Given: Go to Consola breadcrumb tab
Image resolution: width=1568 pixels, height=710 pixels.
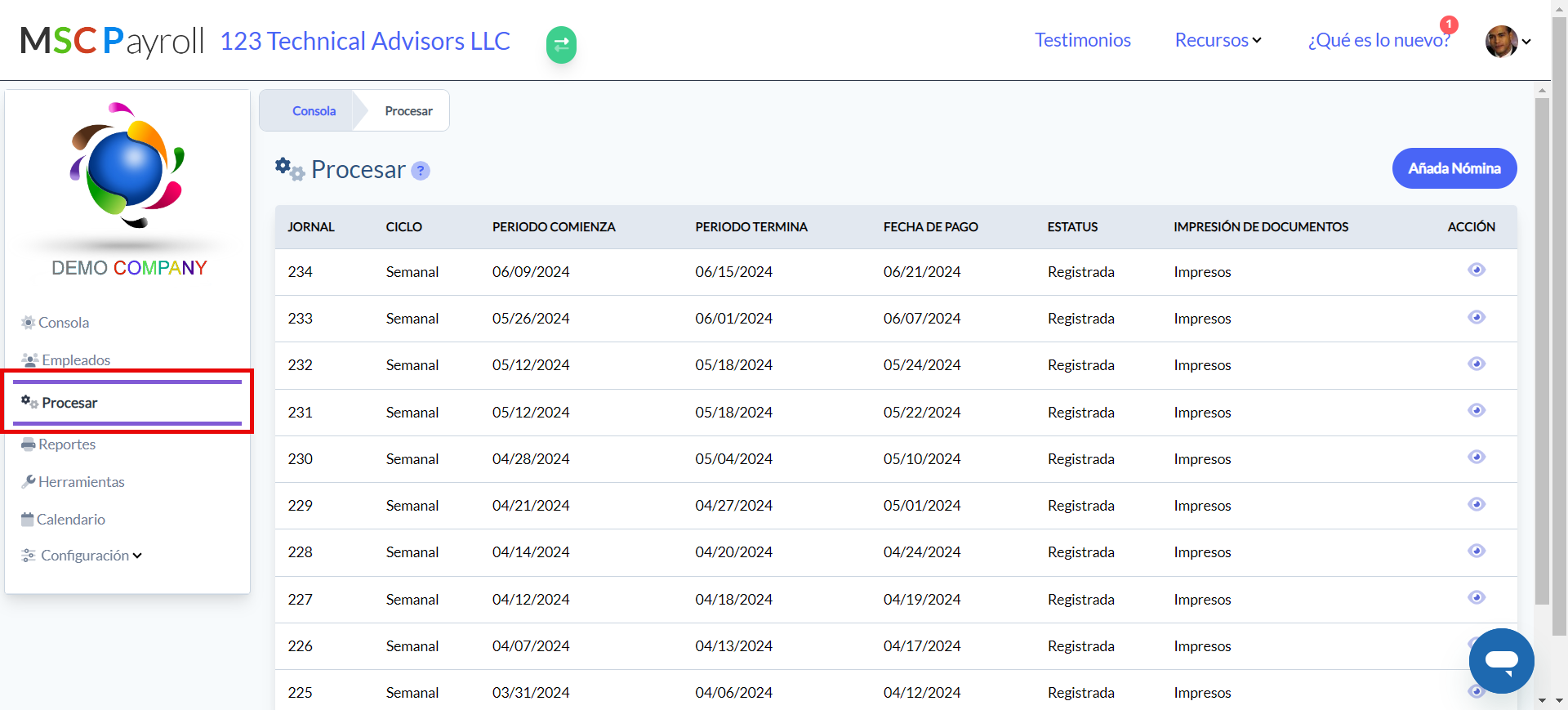Looking at the screenshot, I should (314, 111).
